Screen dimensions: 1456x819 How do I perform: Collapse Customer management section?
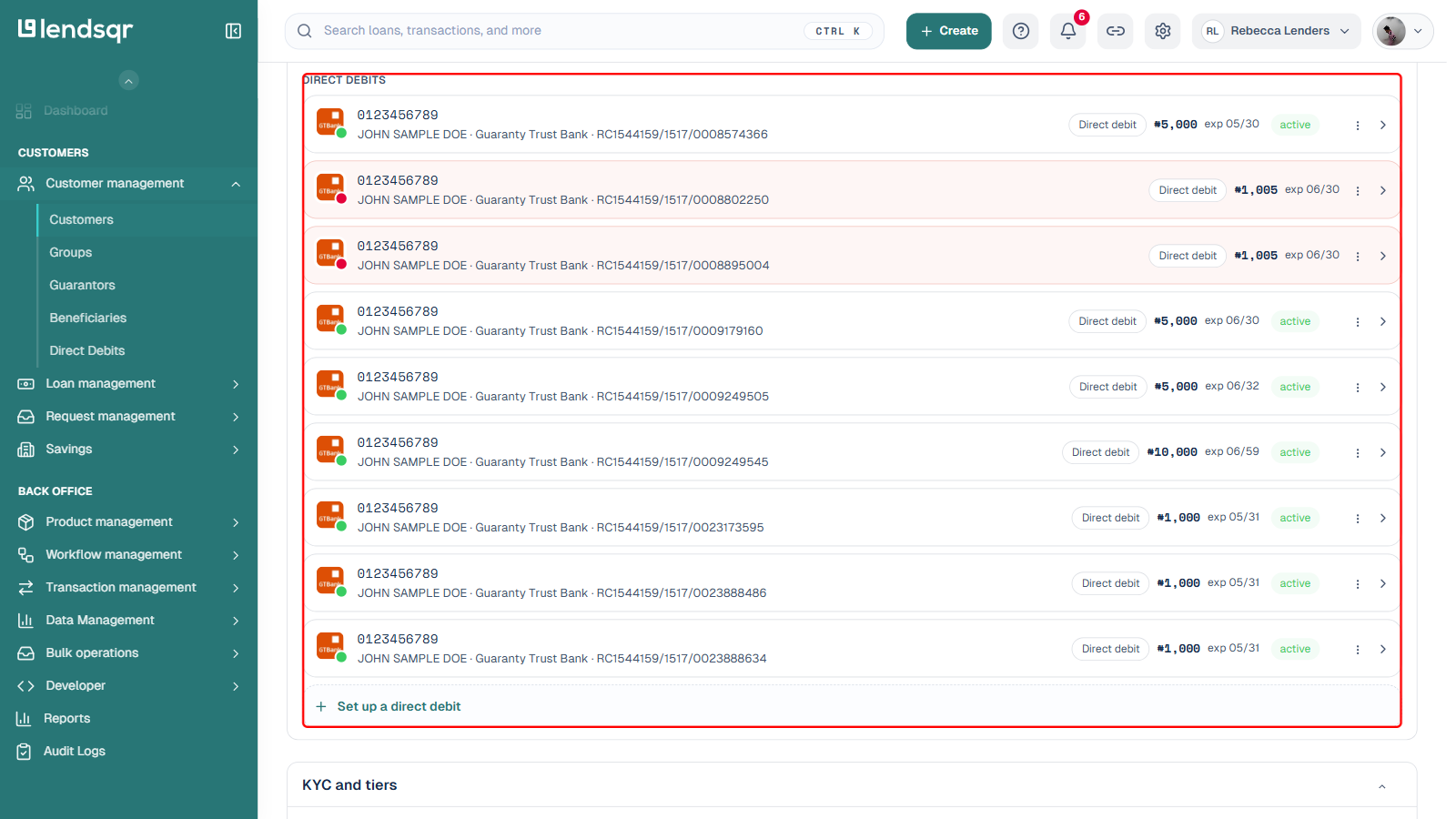pos(236,184)
